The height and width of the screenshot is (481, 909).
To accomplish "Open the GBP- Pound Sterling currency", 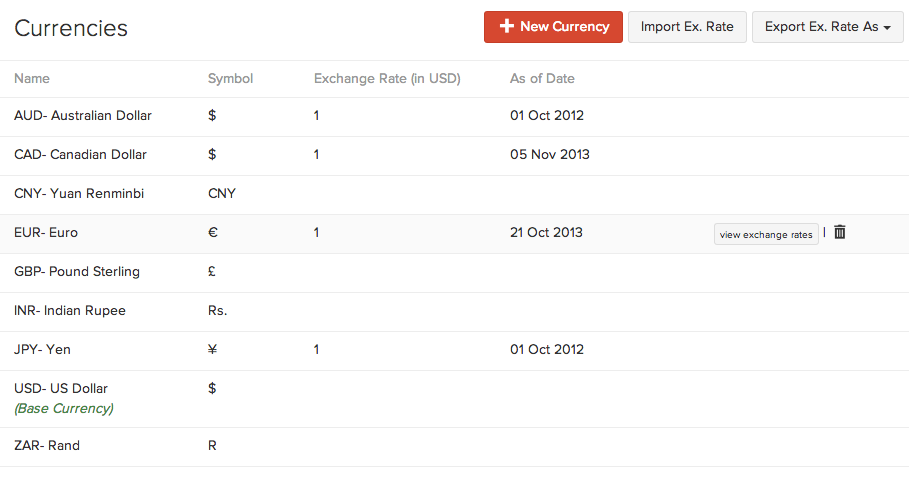I will click(77, 272).
